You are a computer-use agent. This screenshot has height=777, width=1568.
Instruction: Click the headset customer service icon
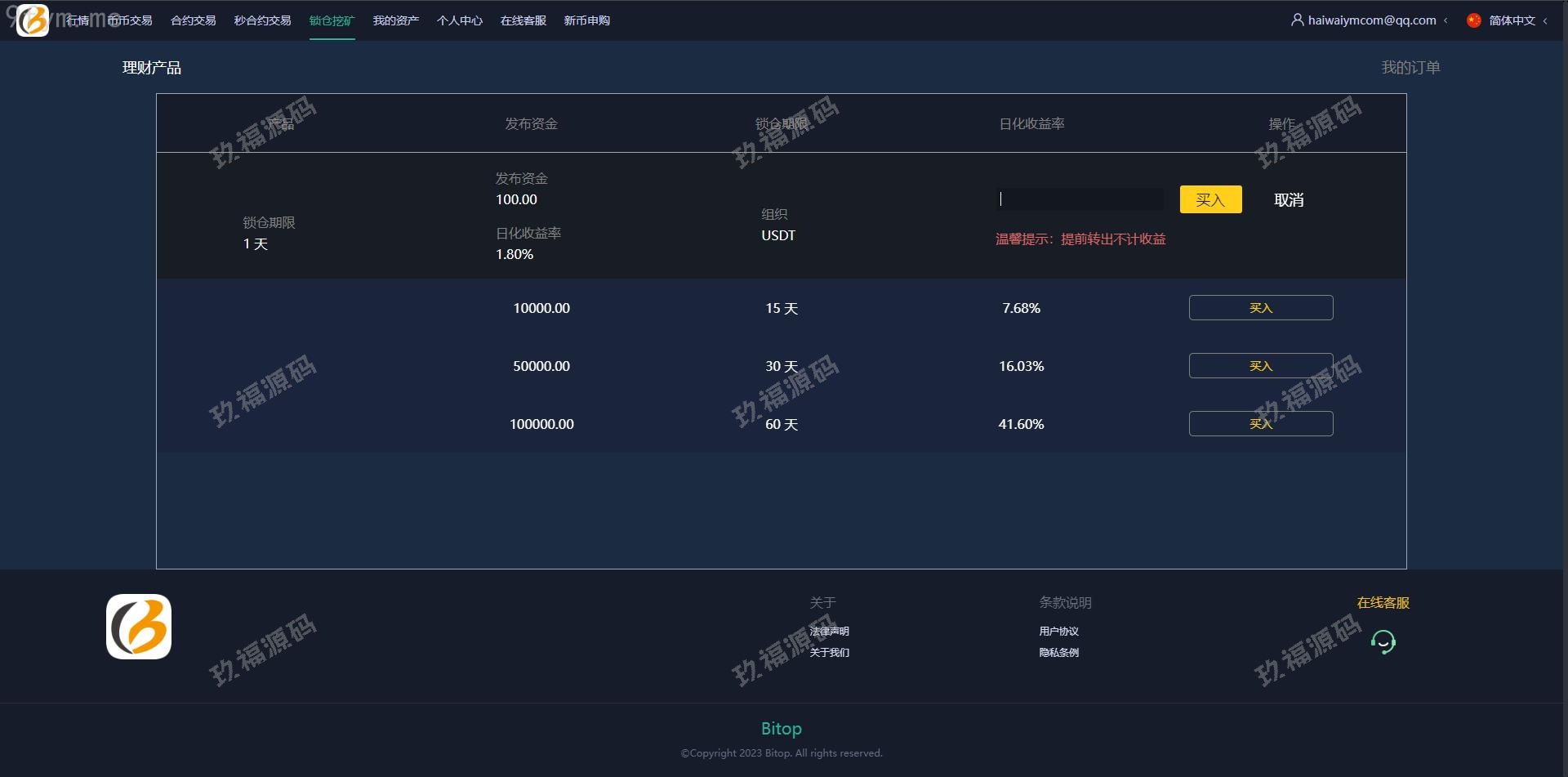tap(1383, 642)
